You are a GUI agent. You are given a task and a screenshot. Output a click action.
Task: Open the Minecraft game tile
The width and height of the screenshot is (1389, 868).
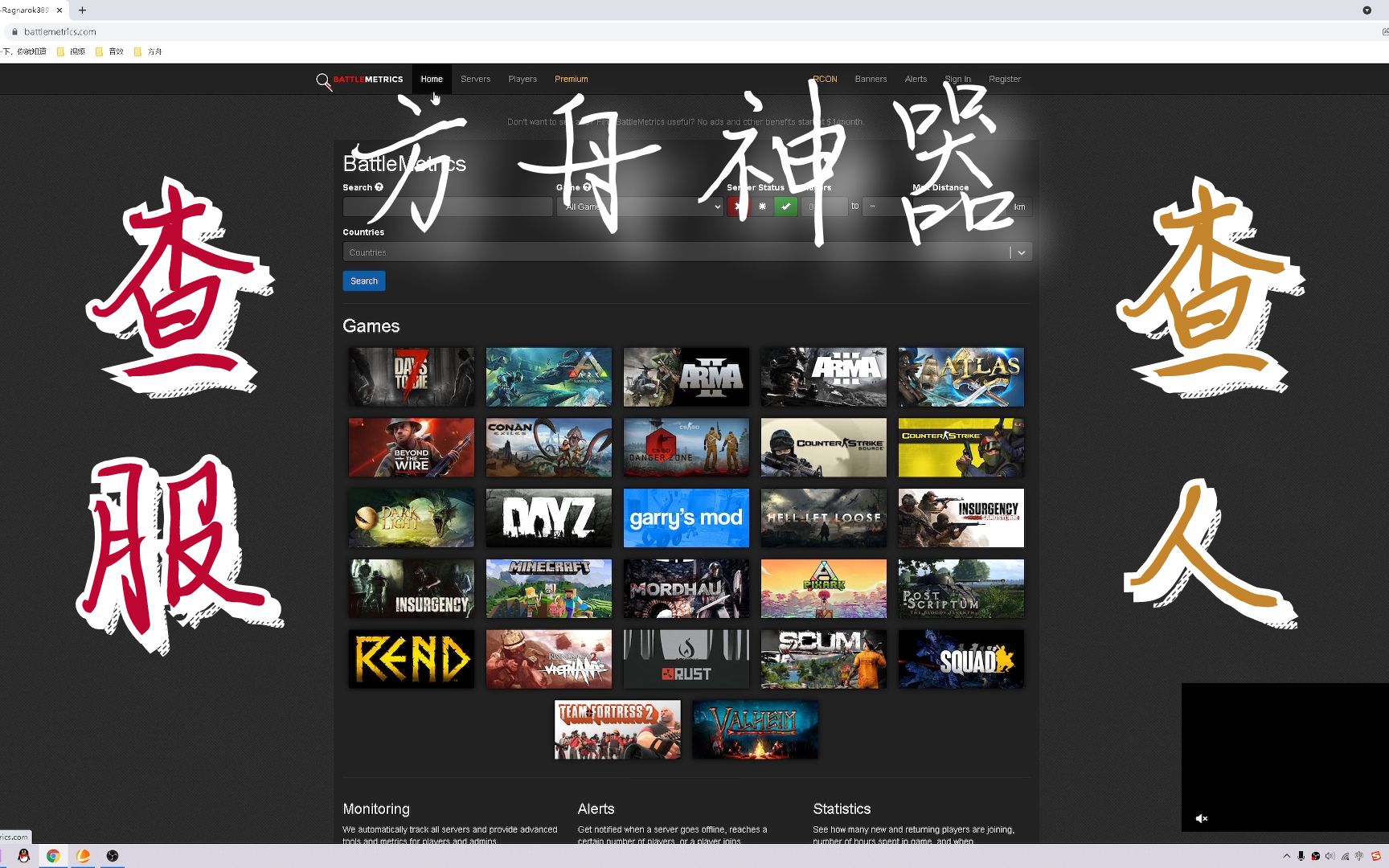tap(549, 589)
